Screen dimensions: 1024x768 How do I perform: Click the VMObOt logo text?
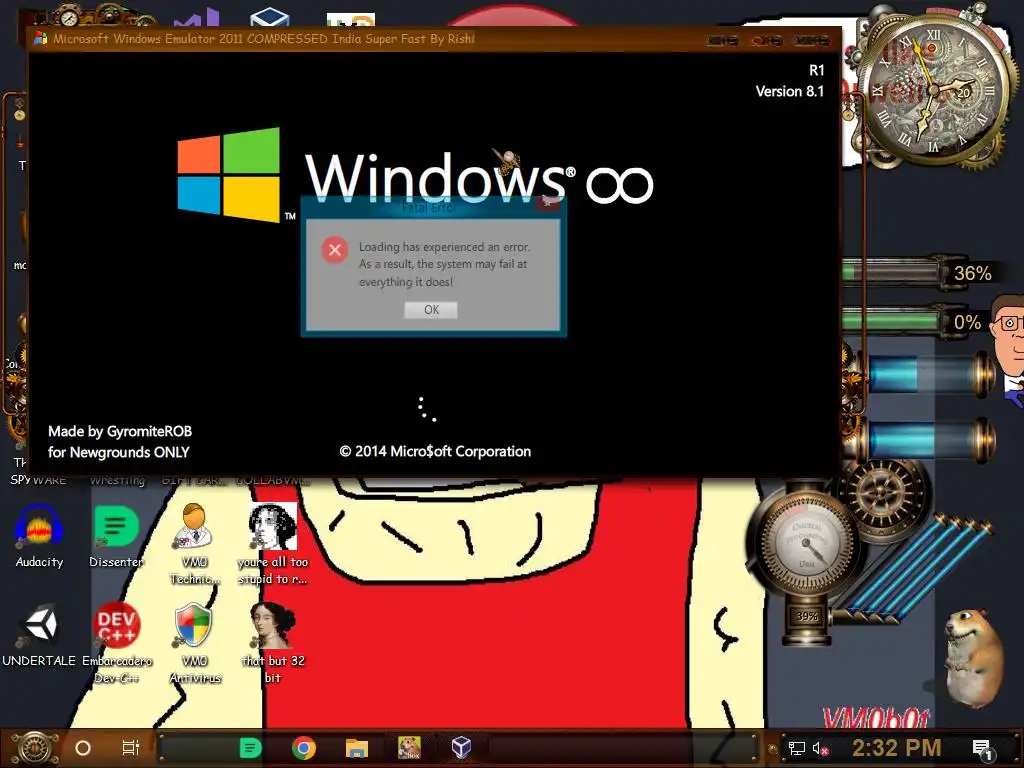pos(875,718)
